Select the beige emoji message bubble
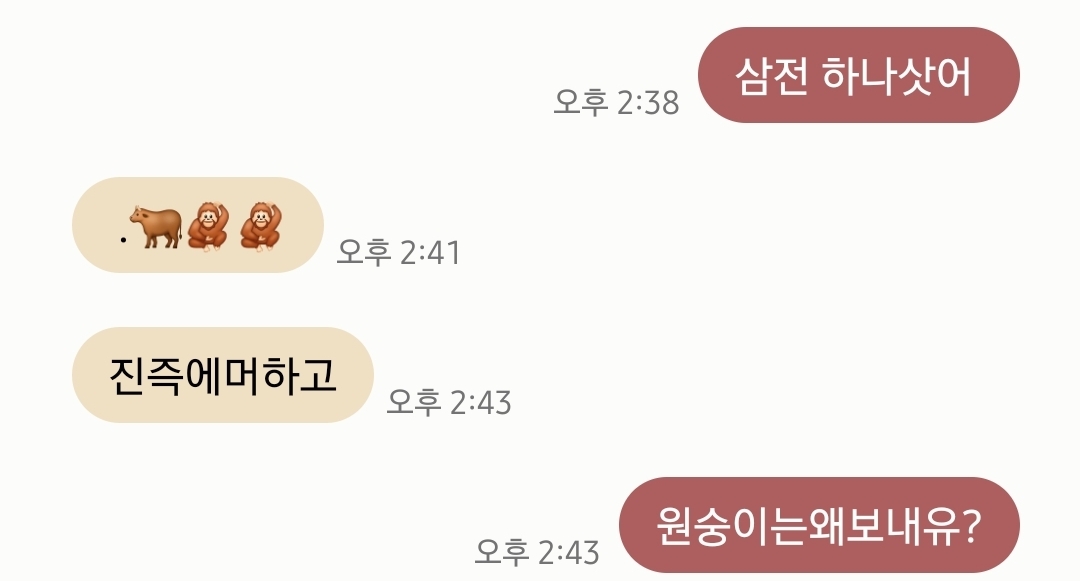1080x581 pixels. pos(198,225)
